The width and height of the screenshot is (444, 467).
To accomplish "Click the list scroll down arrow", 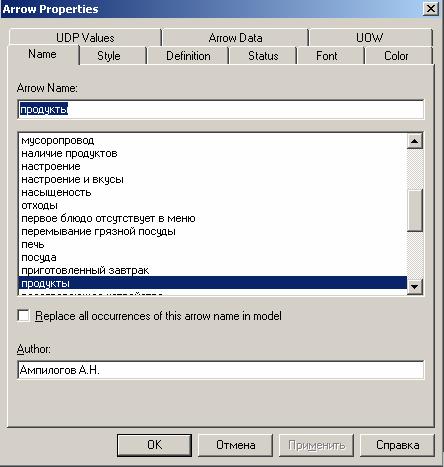I will [x=415, y=286].
